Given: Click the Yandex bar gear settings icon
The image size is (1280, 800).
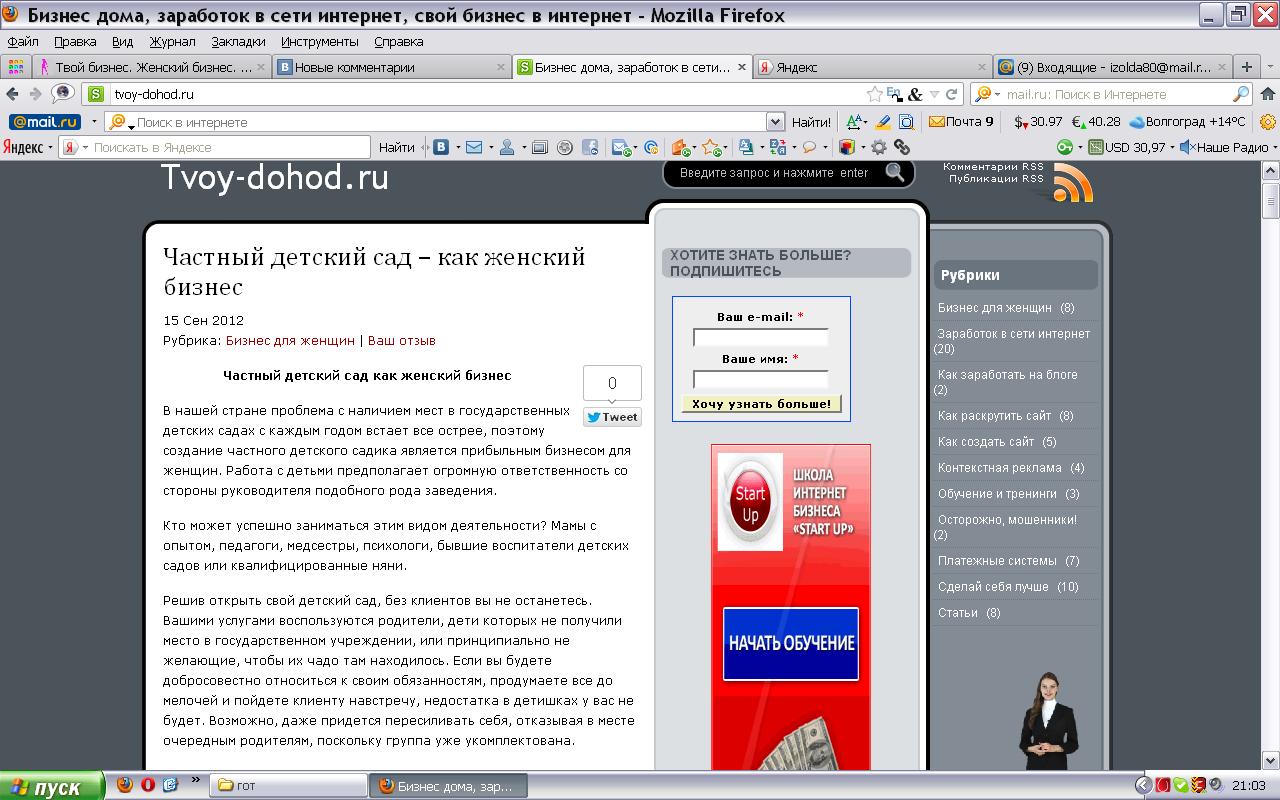Looking at the screenshot, I should [879, 147].
